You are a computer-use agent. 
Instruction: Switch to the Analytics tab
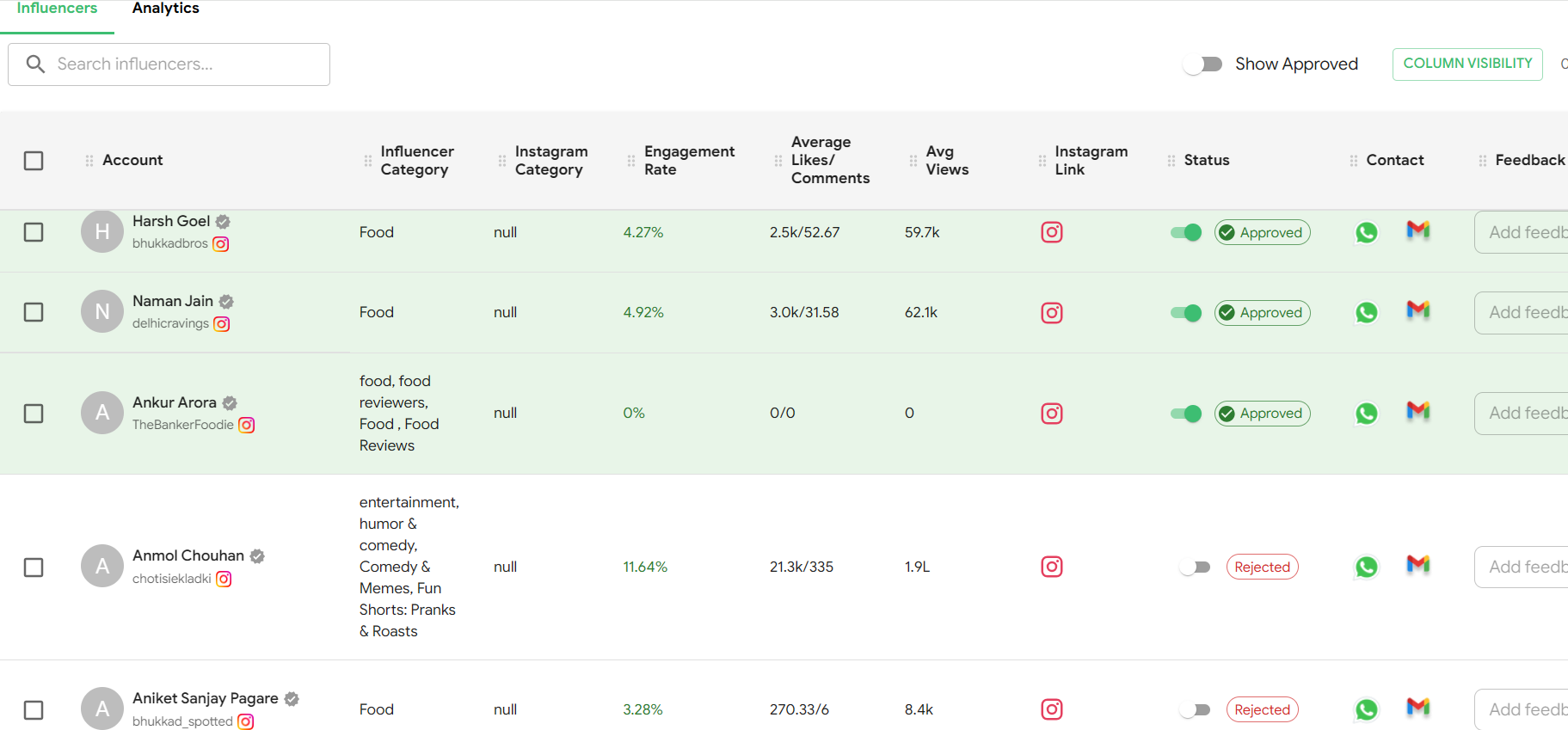(165, 9)
